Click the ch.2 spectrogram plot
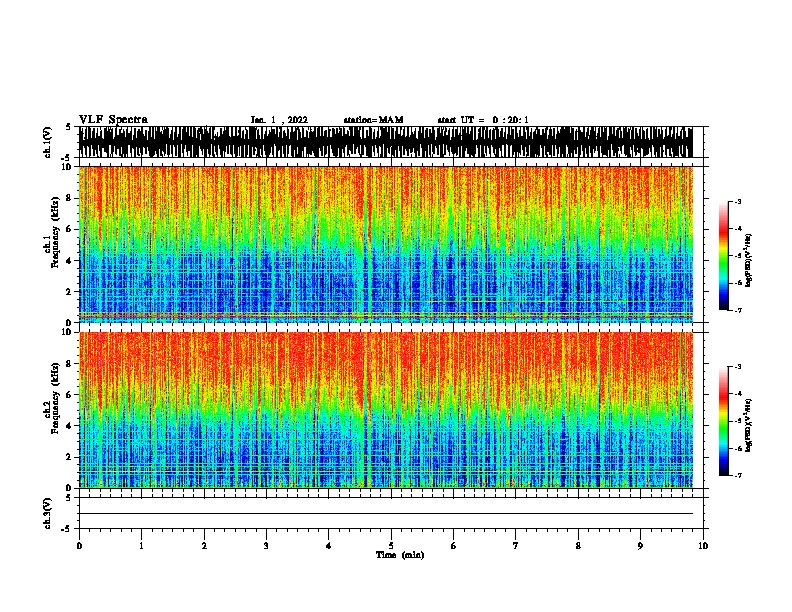The height and width of the screenshot is (612, 792). (x=386, y=410)
